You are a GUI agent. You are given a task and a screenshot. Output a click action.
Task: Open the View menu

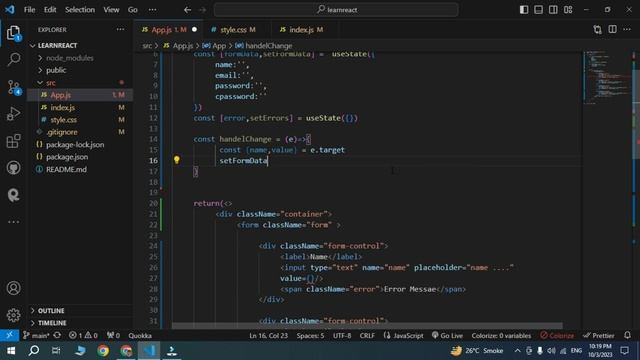pos(111,9)
